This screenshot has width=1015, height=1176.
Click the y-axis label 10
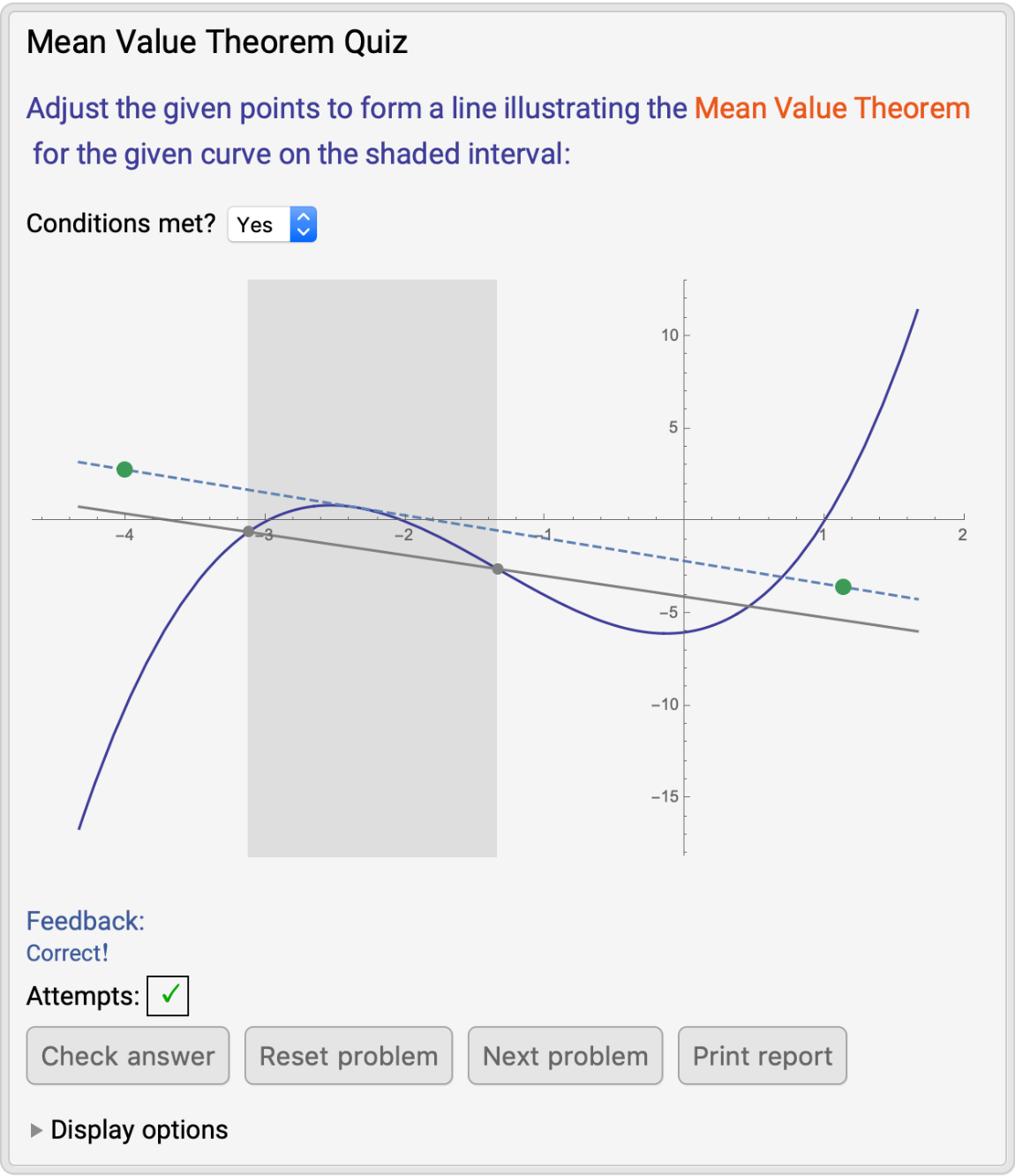[670, 335]
